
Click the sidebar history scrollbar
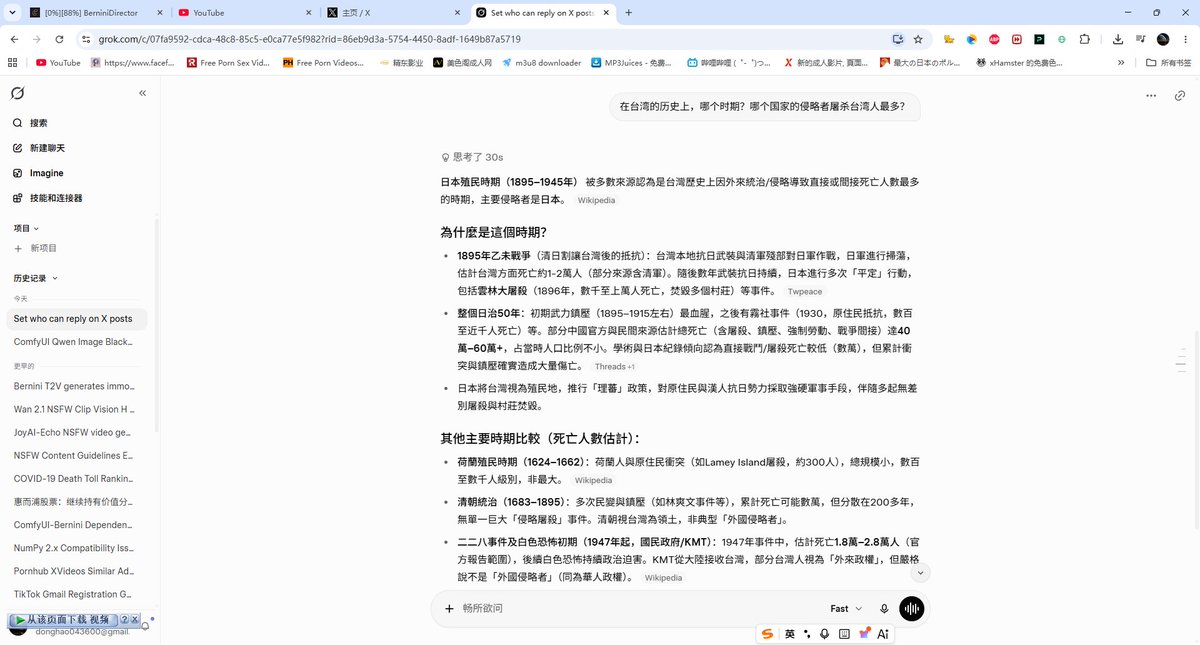click(156, 324)
